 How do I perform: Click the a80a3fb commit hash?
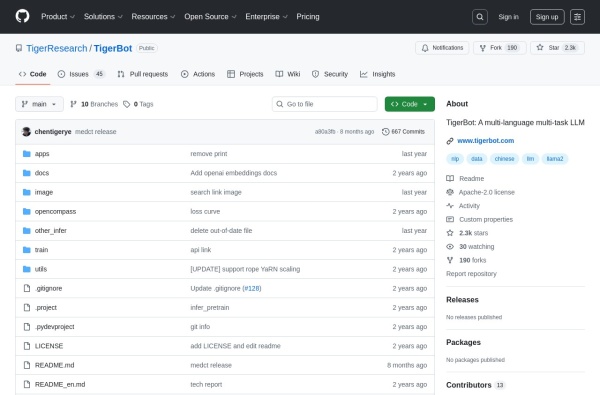[x=325, y=132]
